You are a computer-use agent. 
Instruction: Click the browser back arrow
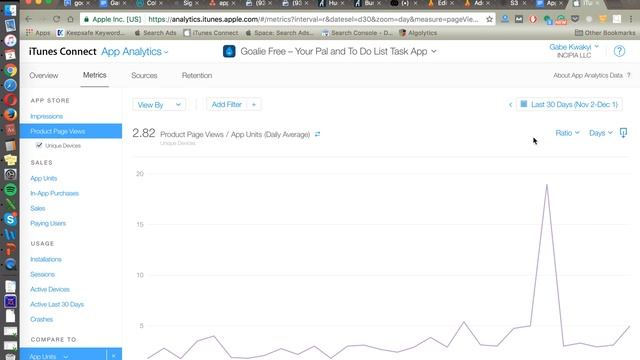(29, 19)
